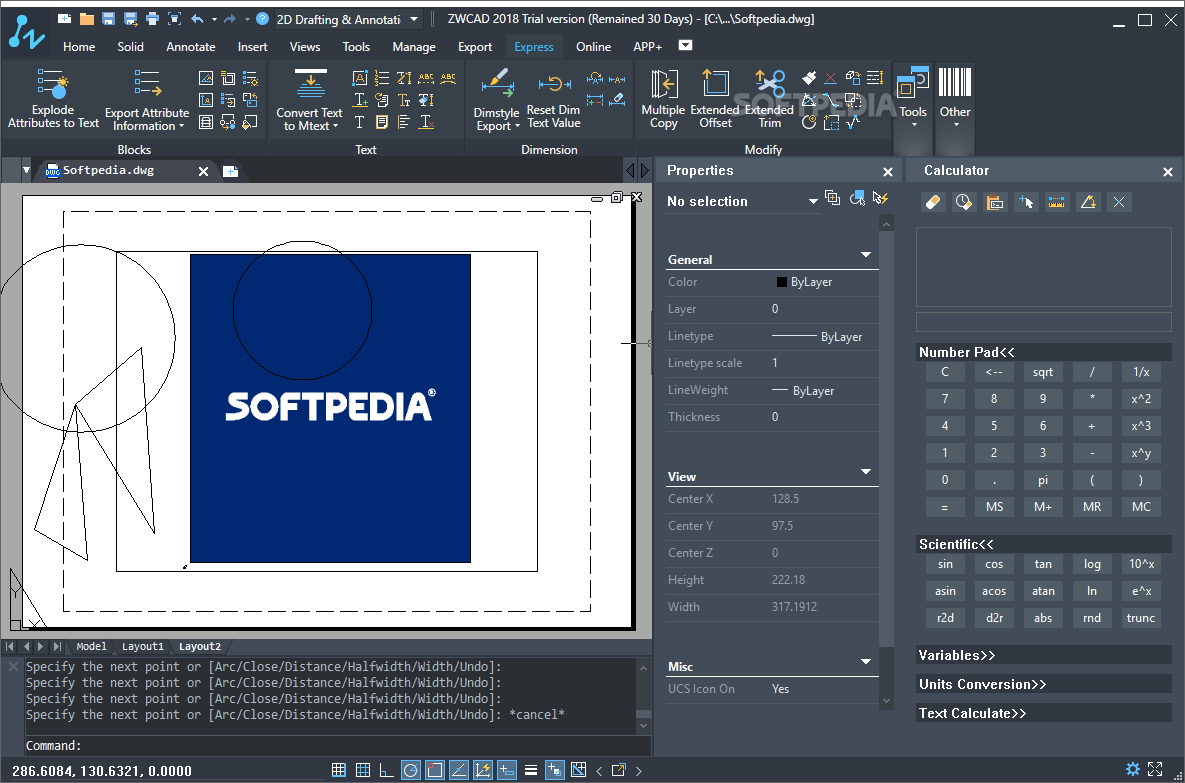Toggle Lineweight display in status bar

tap(531, 770)
